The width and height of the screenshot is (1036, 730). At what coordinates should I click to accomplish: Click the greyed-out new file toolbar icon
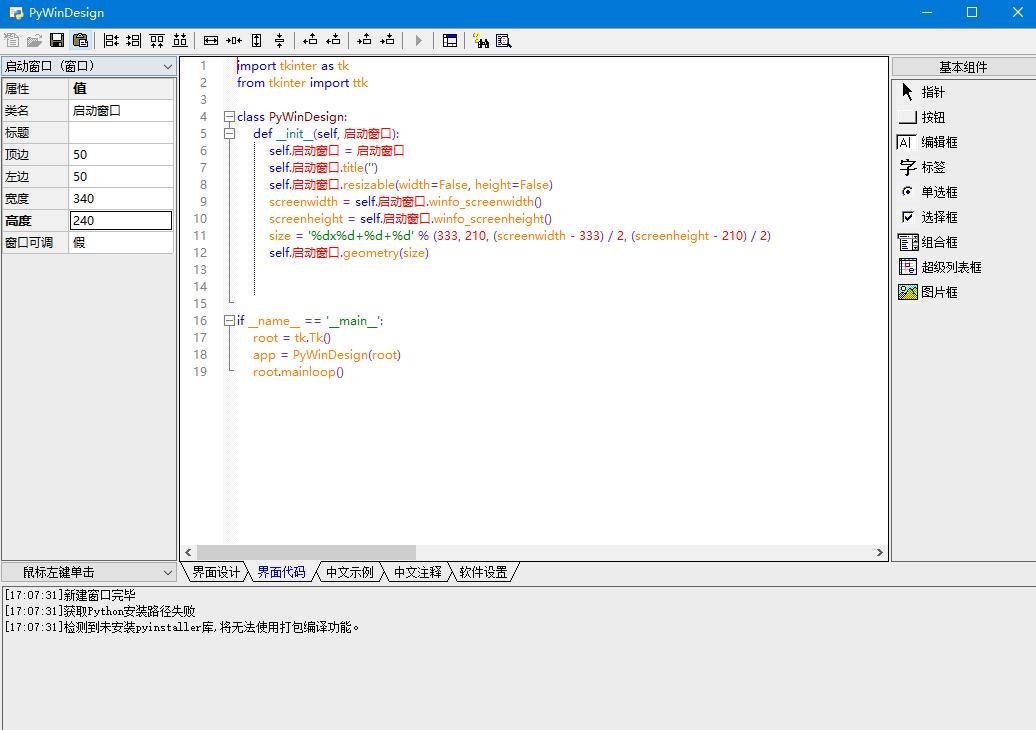click(x=11, y=40)
